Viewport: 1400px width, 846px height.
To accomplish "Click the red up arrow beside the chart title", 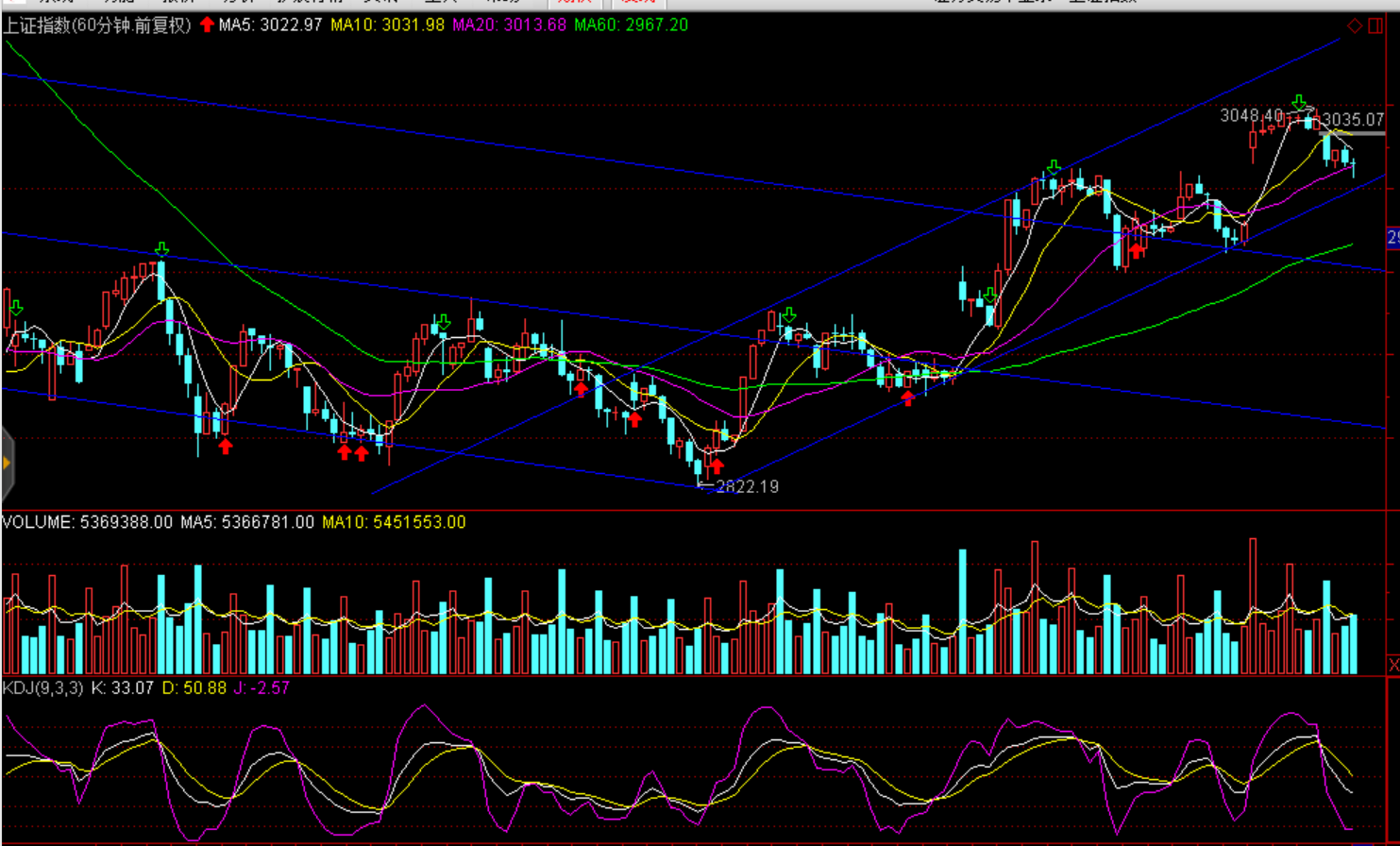I will click(207, 25).
